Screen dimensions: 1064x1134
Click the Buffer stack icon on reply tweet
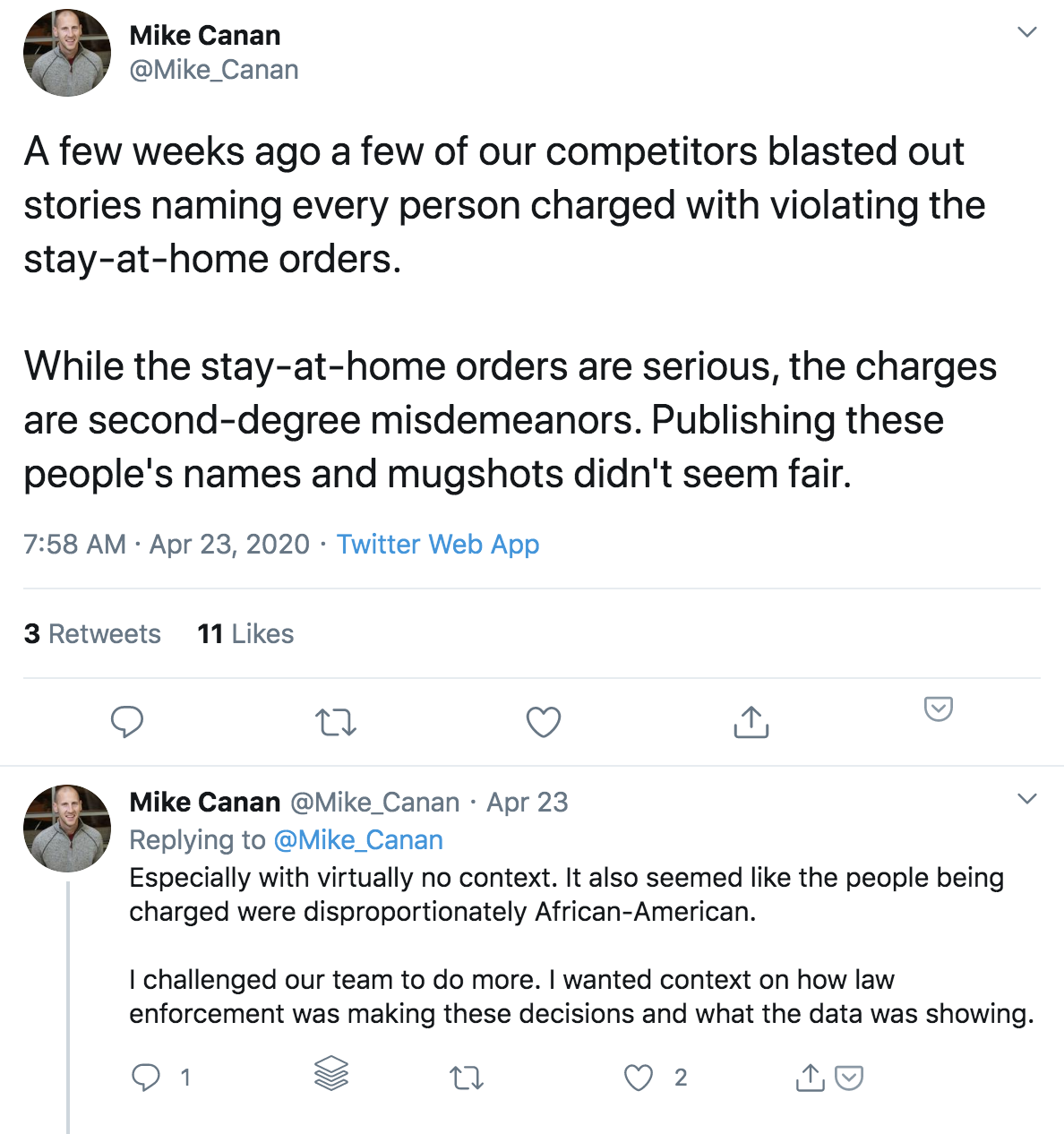click(331, 1073)
